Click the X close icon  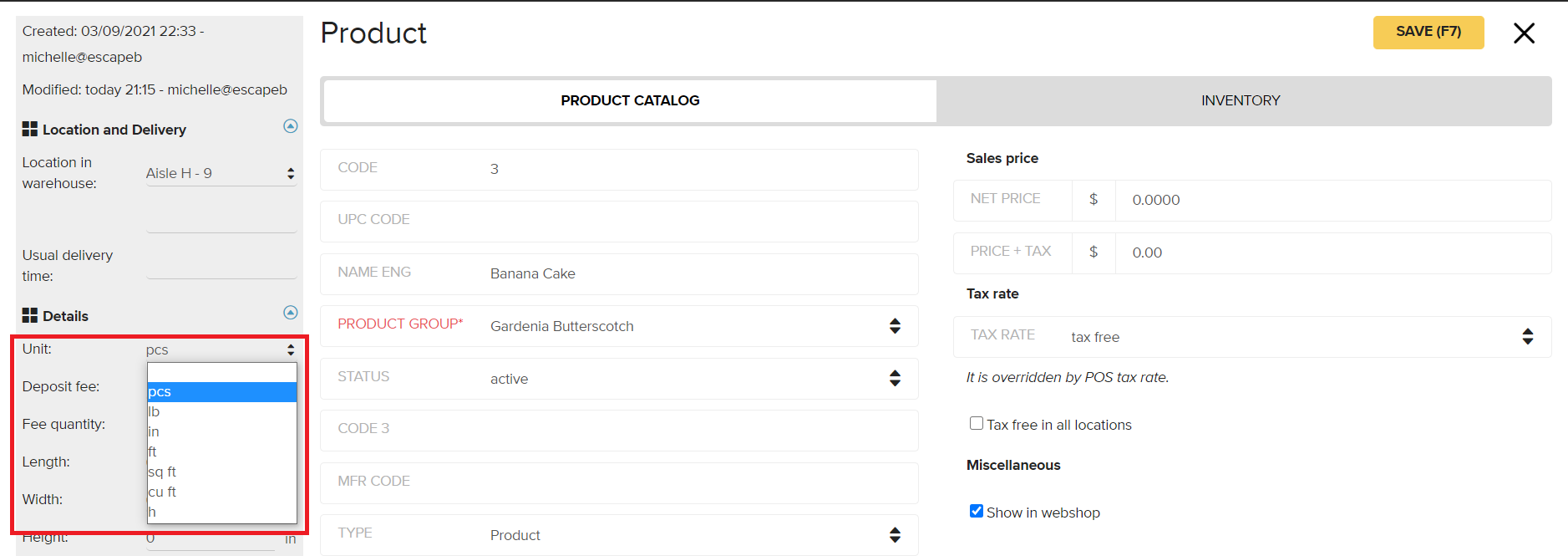point(1524,33)
